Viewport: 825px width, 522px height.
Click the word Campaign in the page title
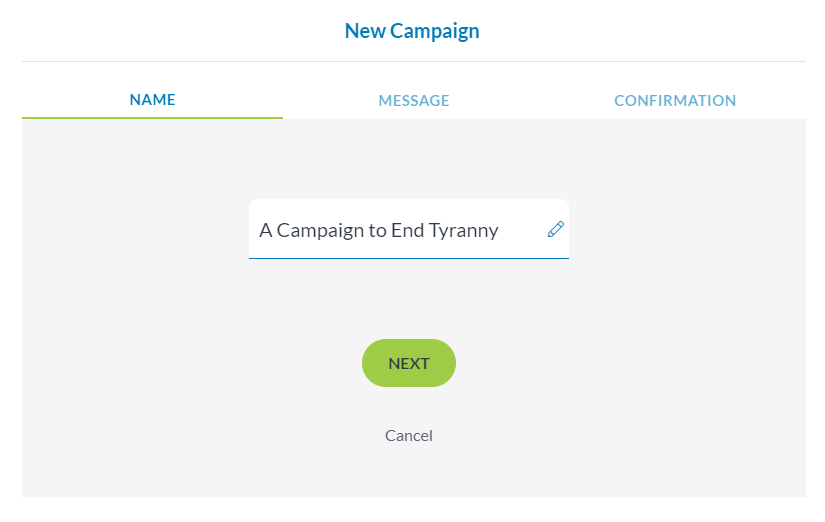point(434,31)
